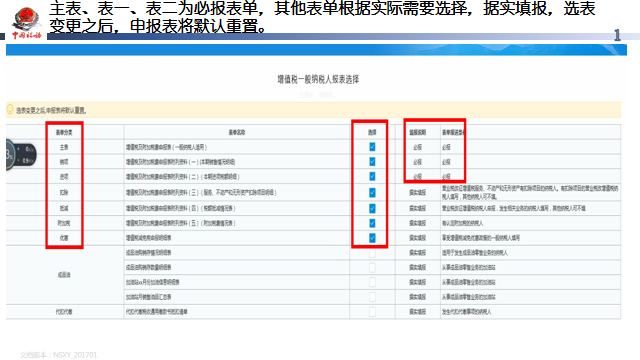Click 发生代扣代缴事项的纳税人 description text

pos(467,311)
